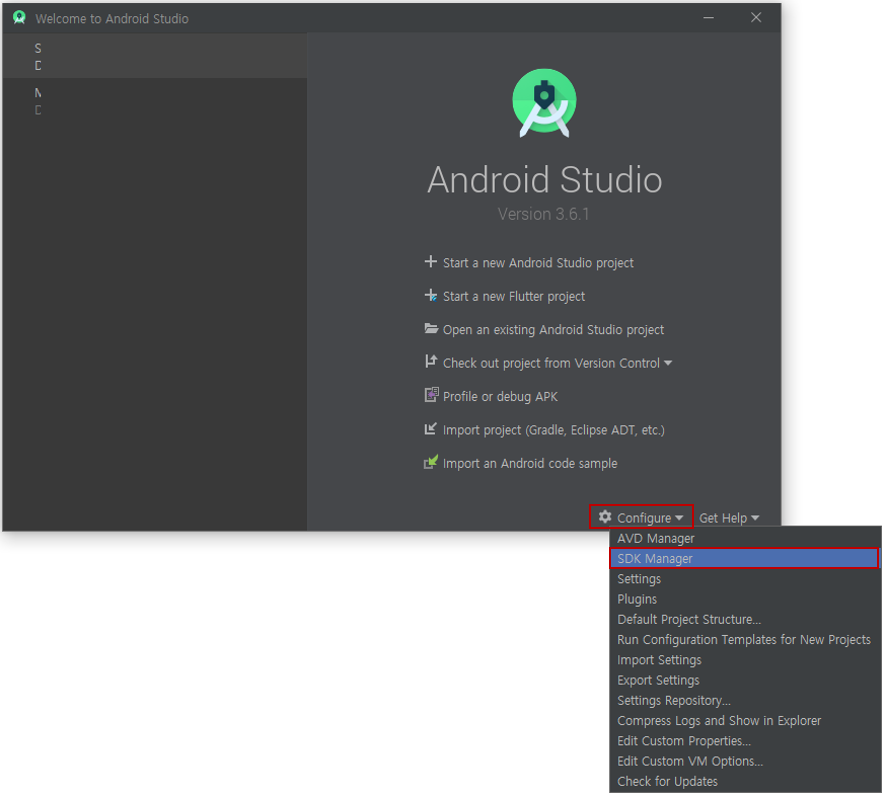This screenshot has width=886, height=798.
Task: Select the first recent project in sidebar
Action: pos(155,56)
